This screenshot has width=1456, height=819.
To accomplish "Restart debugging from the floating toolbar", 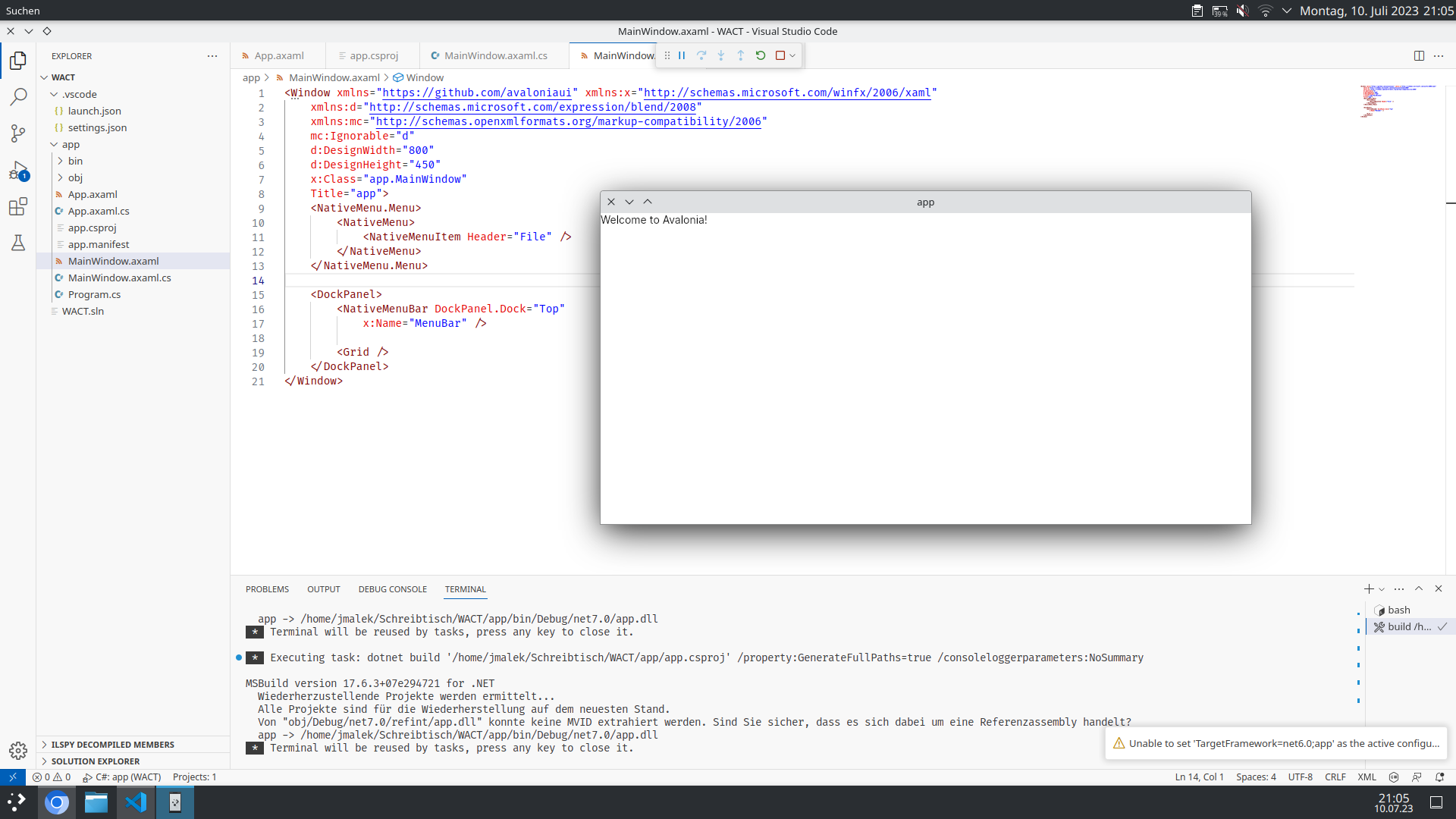I will (x=761, y=55).
